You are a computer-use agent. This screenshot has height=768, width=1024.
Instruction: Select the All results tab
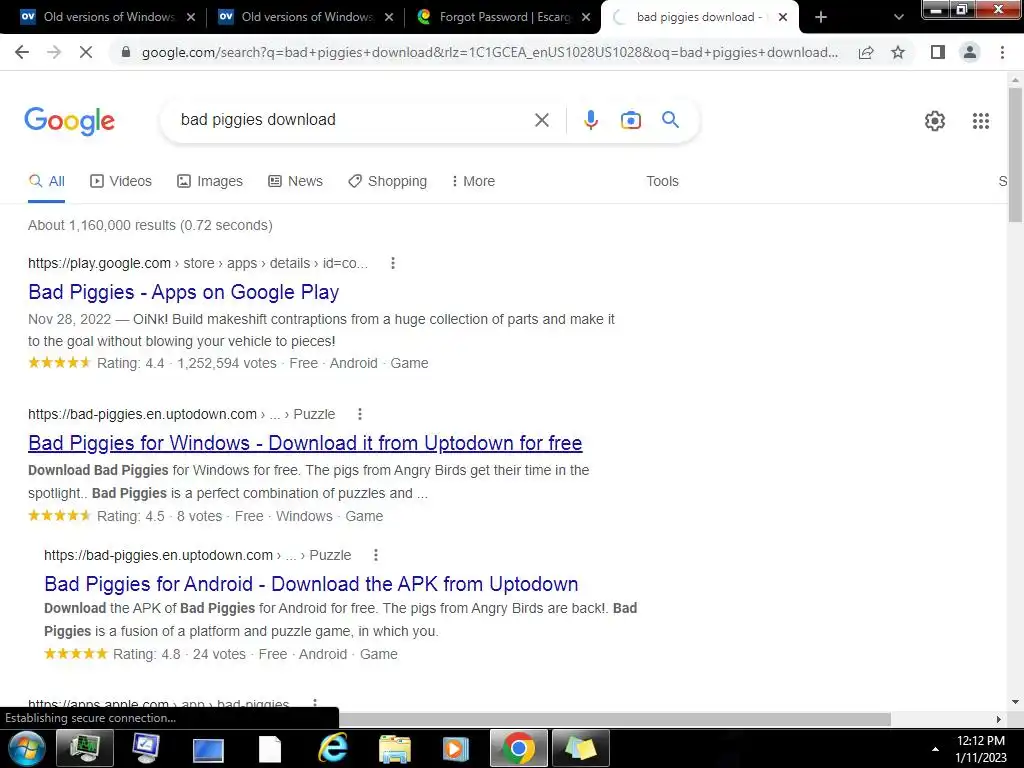(x=46, y=182)
